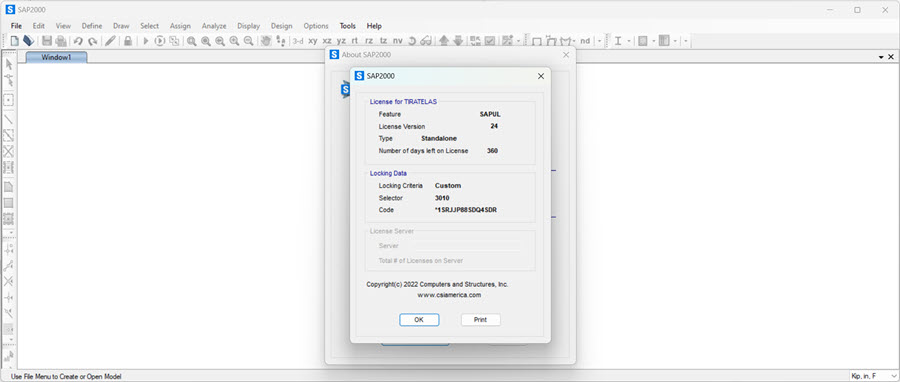Click the Rubber Band Zoom magnifier icon
This screenshot has height=382, width=900.
192,41
